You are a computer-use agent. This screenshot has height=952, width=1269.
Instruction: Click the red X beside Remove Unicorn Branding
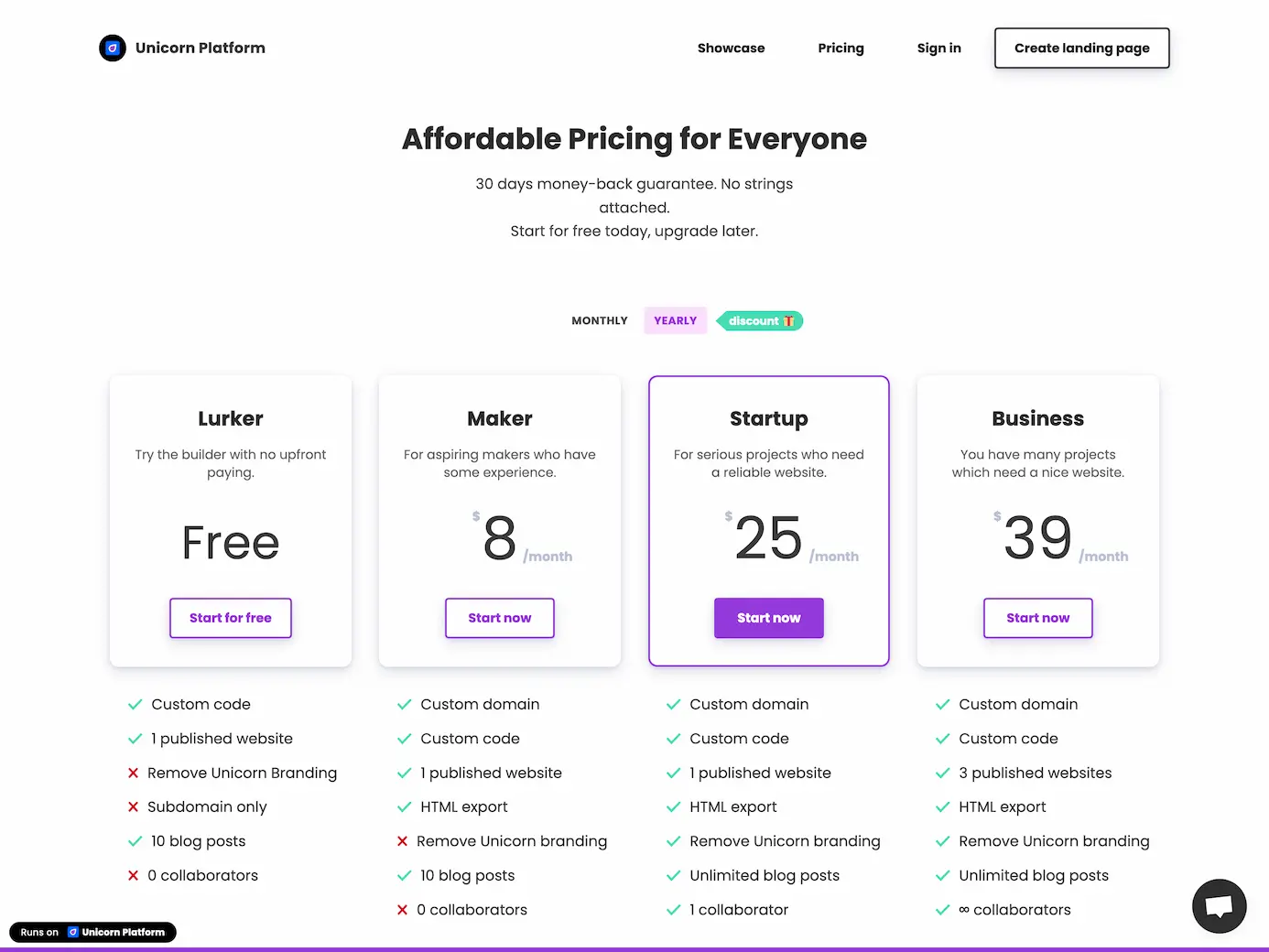(134, 773)
